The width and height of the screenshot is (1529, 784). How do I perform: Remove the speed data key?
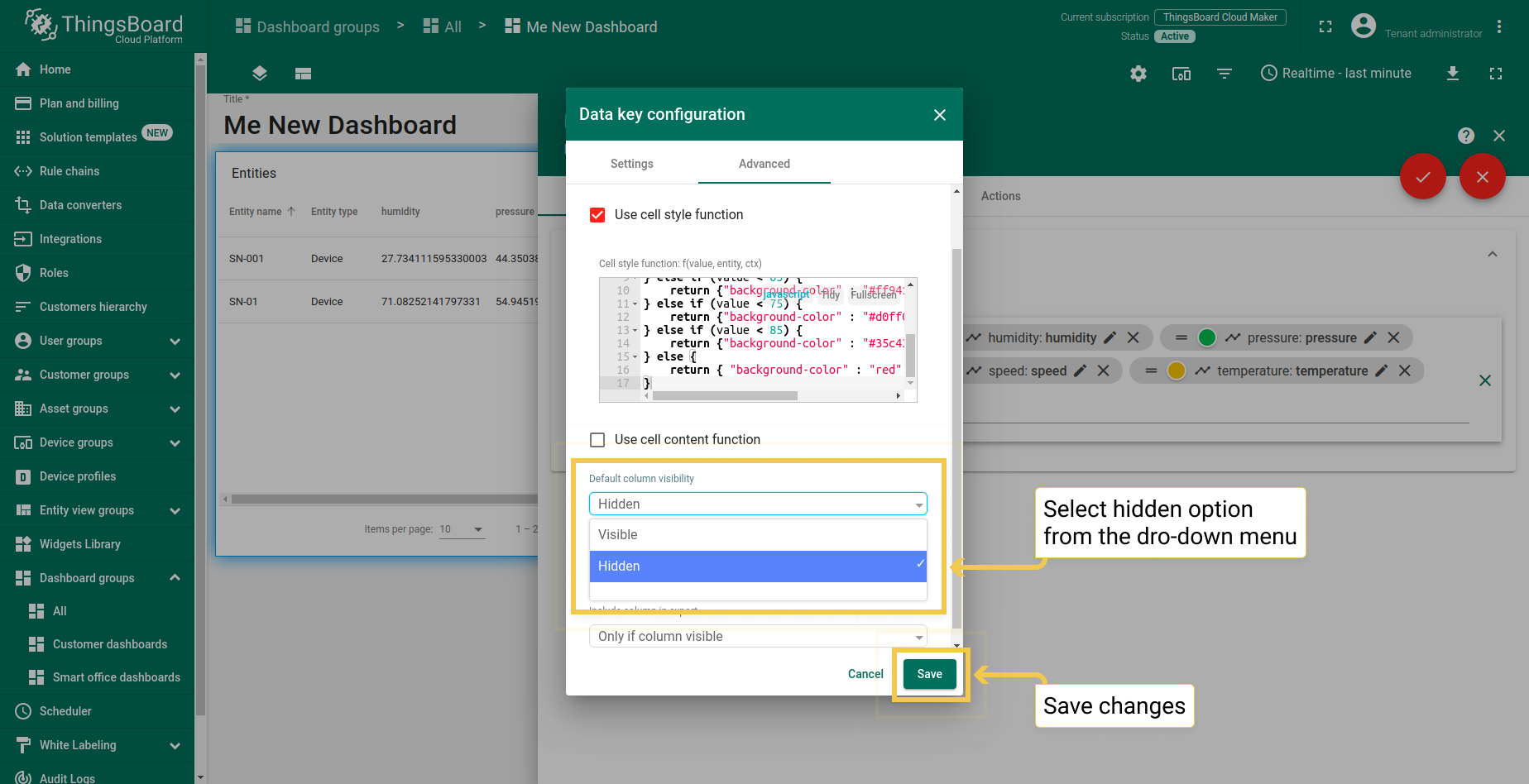1104,370
